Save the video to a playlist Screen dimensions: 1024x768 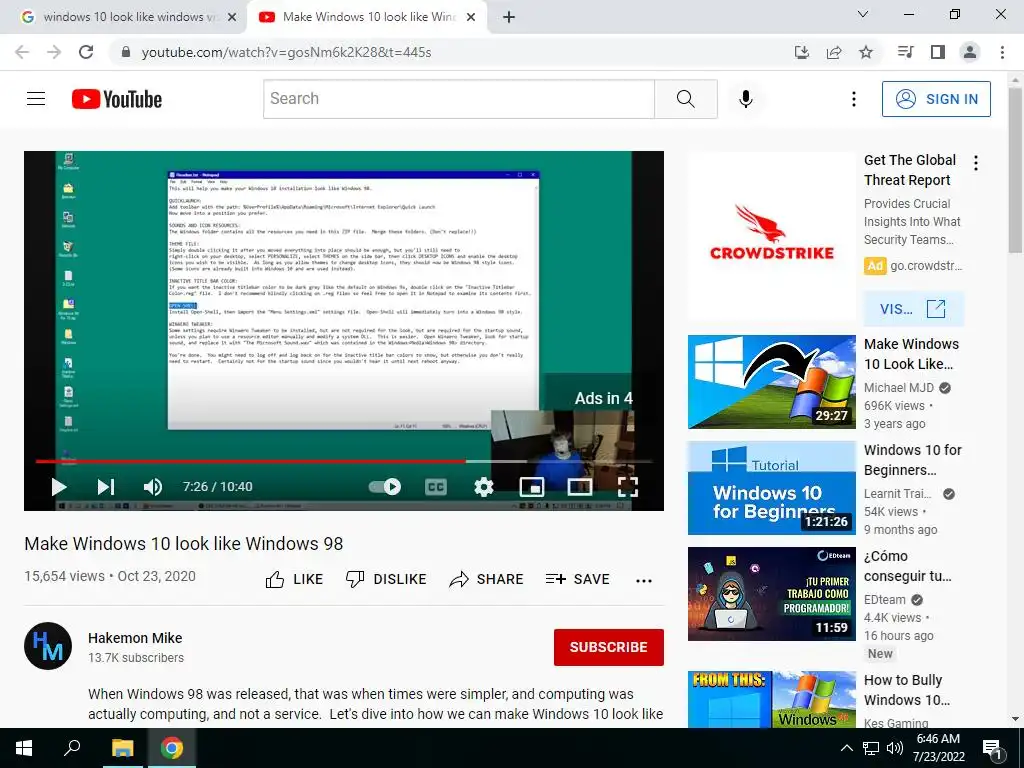tap(578, 579)
